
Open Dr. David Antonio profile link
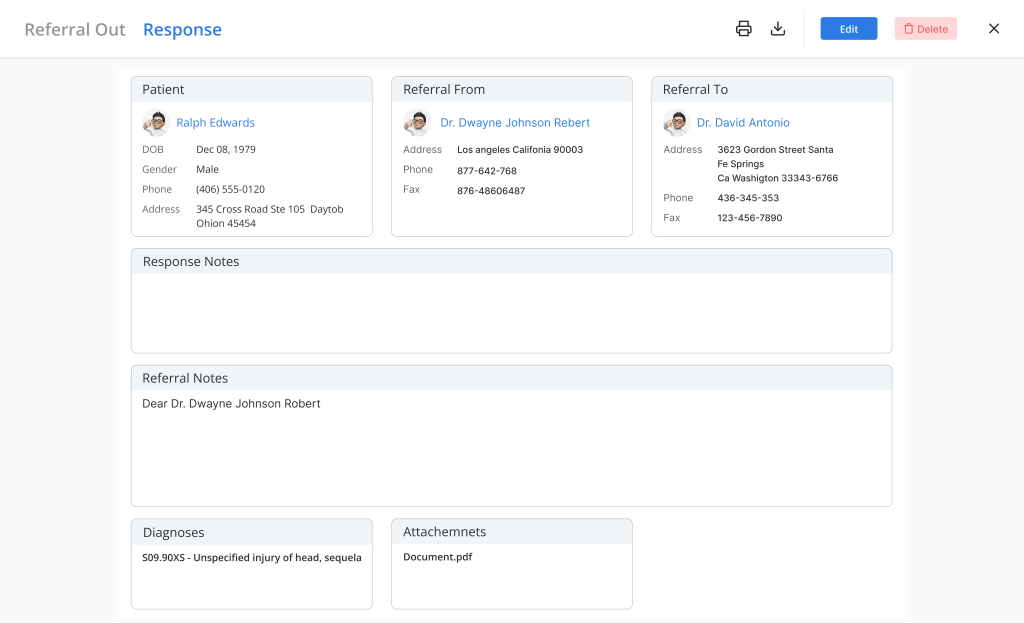(x=743, y=123)
